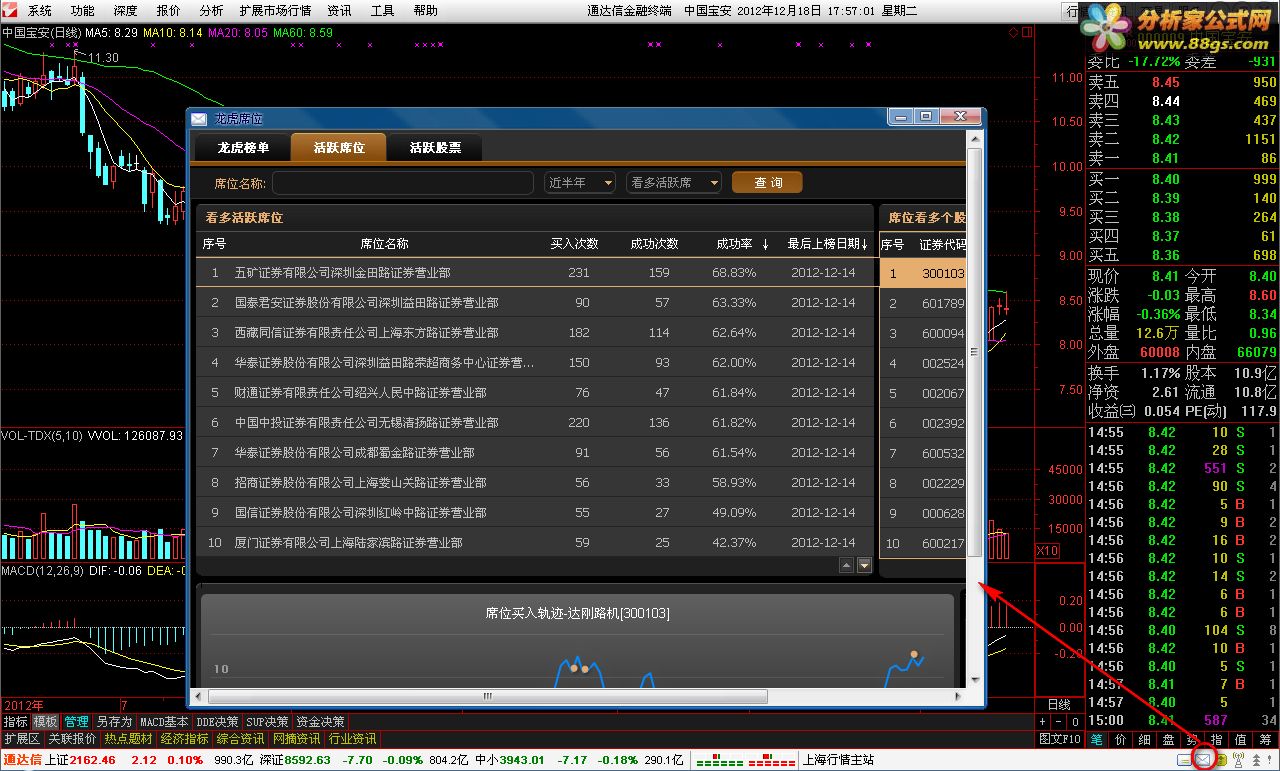Sort by 成功率 column arrow
The image size is (1280, 771).
[x=766, y=244]
